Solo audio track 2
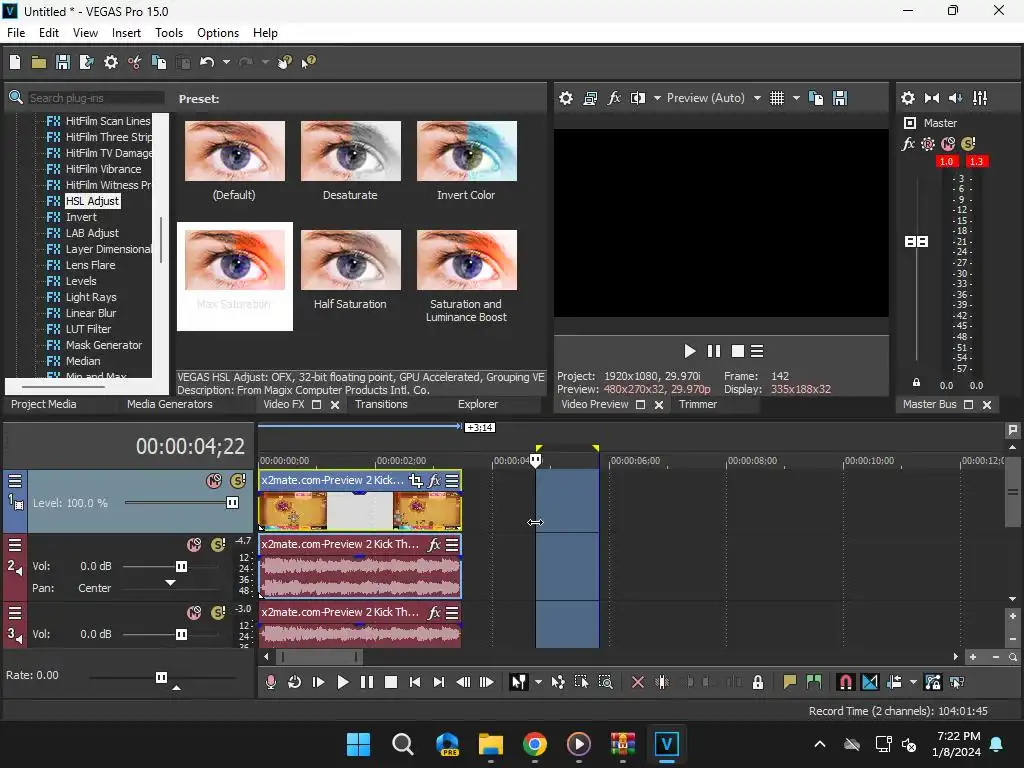 tap(218, 545)
